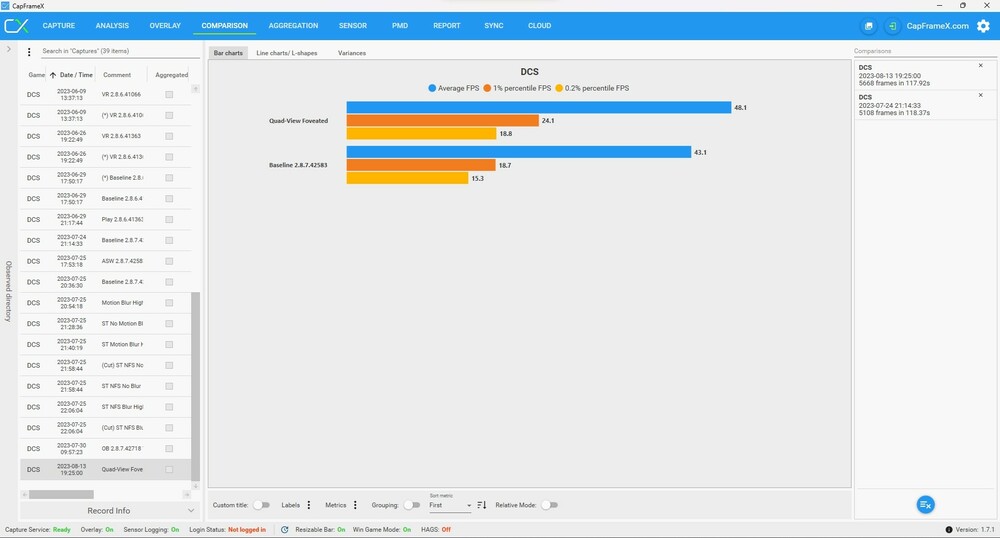
Task: Open the OVERLAY tab
Action: pyautogui.click(x=165, y=26)
